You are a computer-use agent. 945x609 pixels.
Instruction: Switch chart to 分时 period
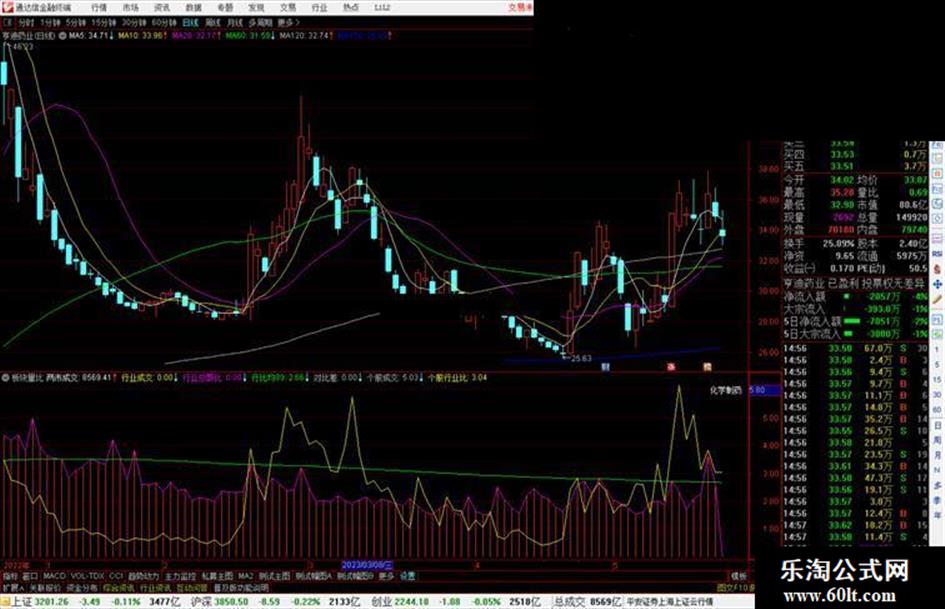click(25, 23)
